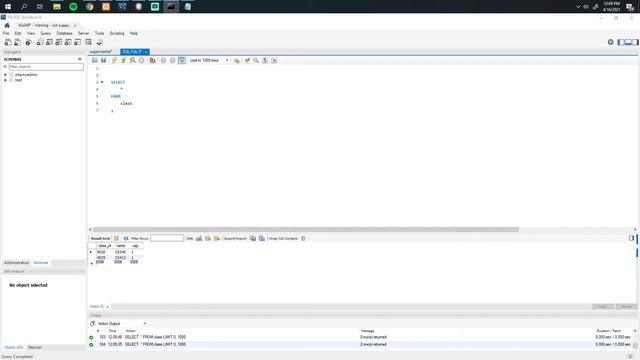The image size is (640, 360).
Task: Beautify the query with the broom icon
Action: tap(247, 60)
